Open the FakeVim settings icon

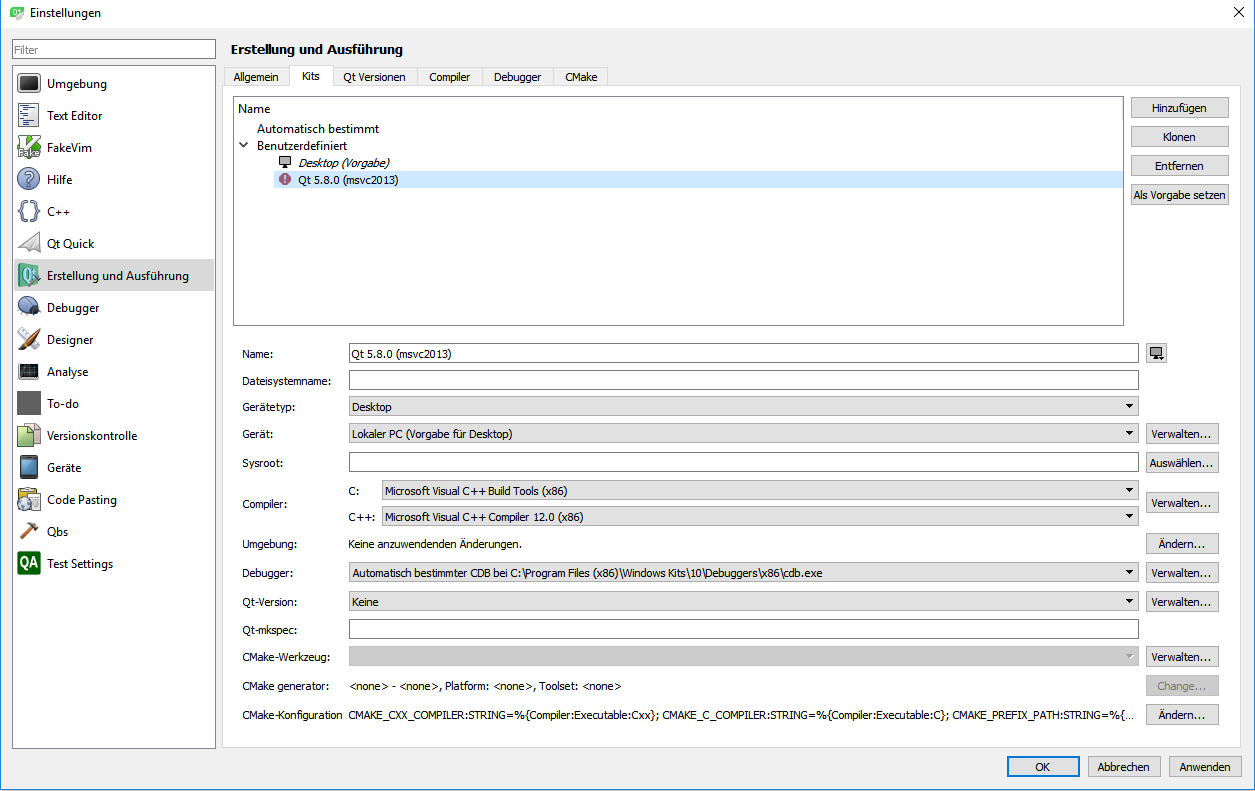tap(29, 148)
